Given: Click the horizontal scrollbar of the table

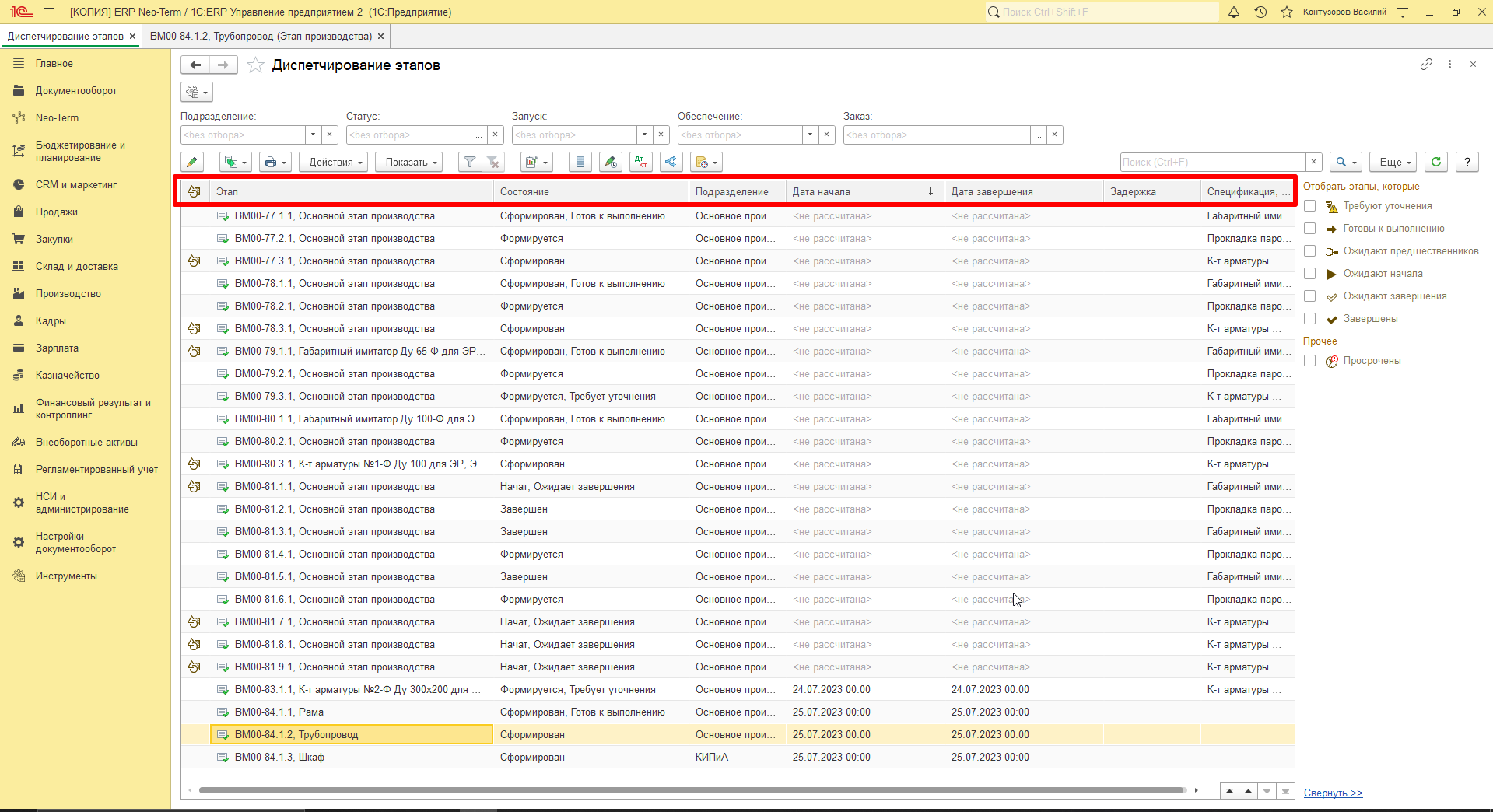Looking at the screenshot, I should coord(692,790).
